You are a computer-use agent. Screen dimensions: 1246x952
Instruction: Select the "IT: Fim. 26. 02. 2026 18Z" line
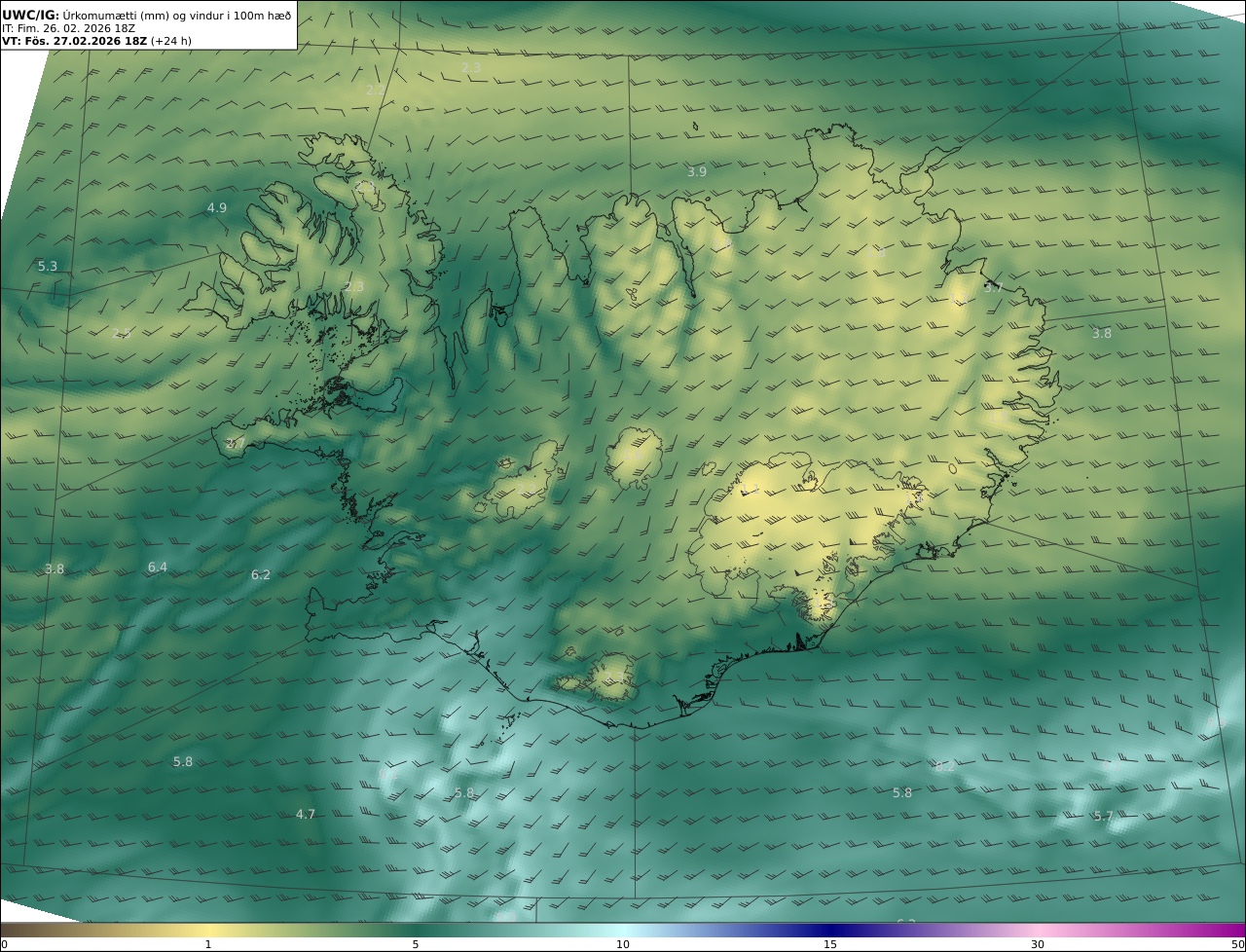point(68,28)
